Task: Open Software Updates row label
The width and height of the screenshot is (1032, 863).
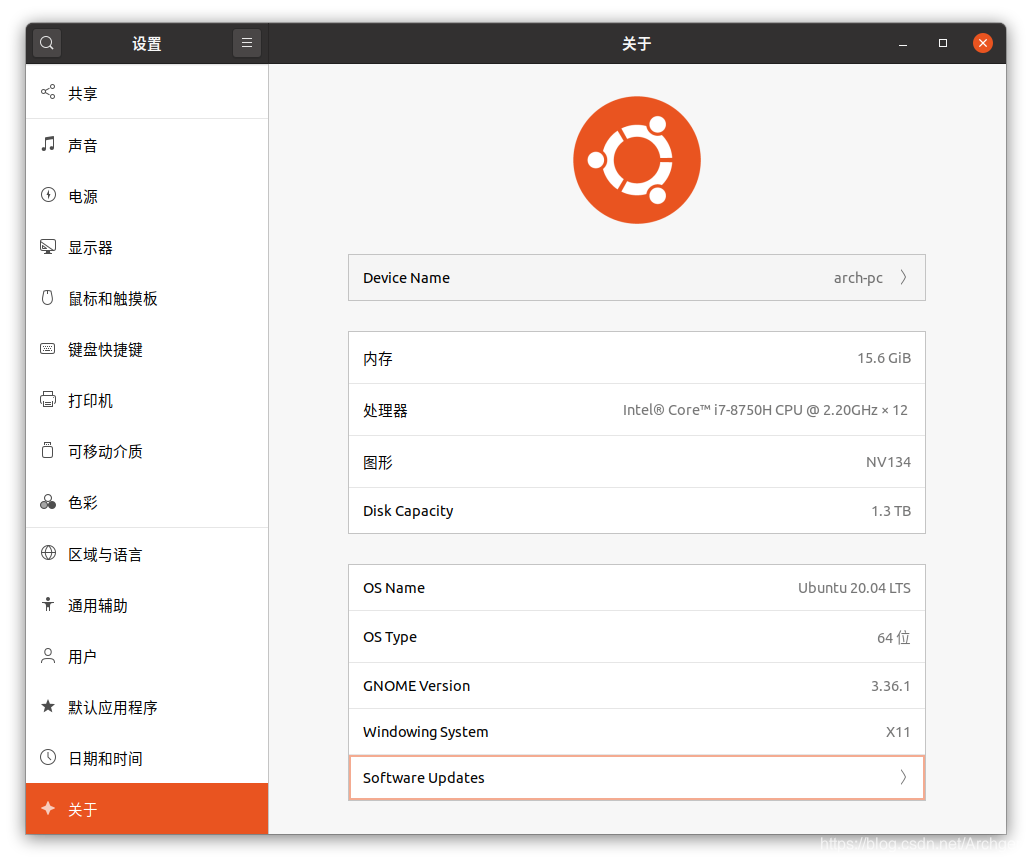Action: 423,777
